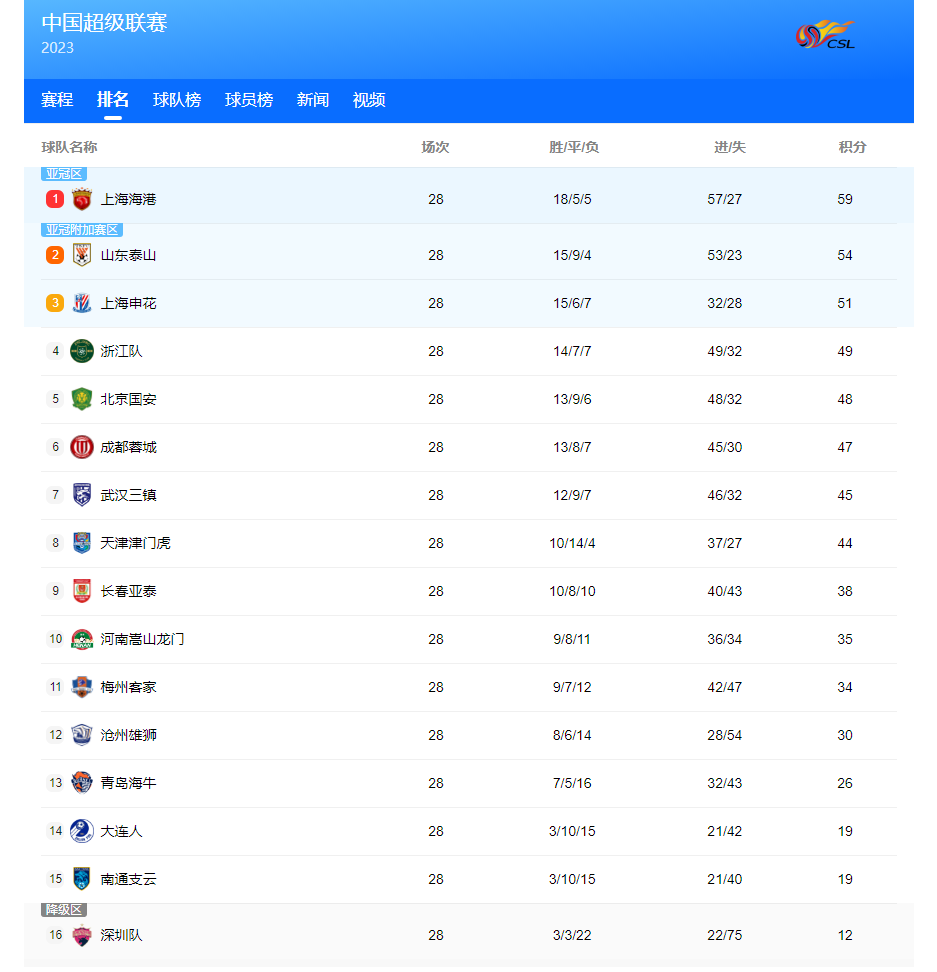This screenshot has width=937, height=972.
Task: Open team link 天津津门虎
Action: point(136,543)
